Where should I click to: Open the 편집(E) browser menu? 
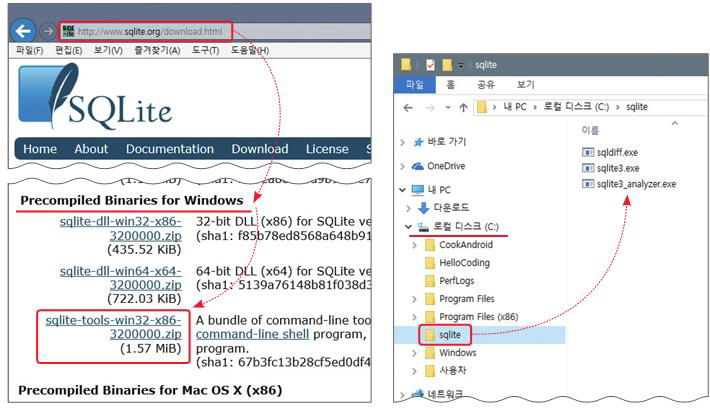[68, 50]
